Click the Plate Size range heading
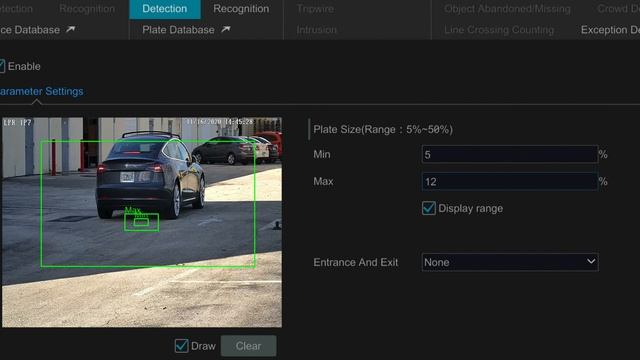 383,129
